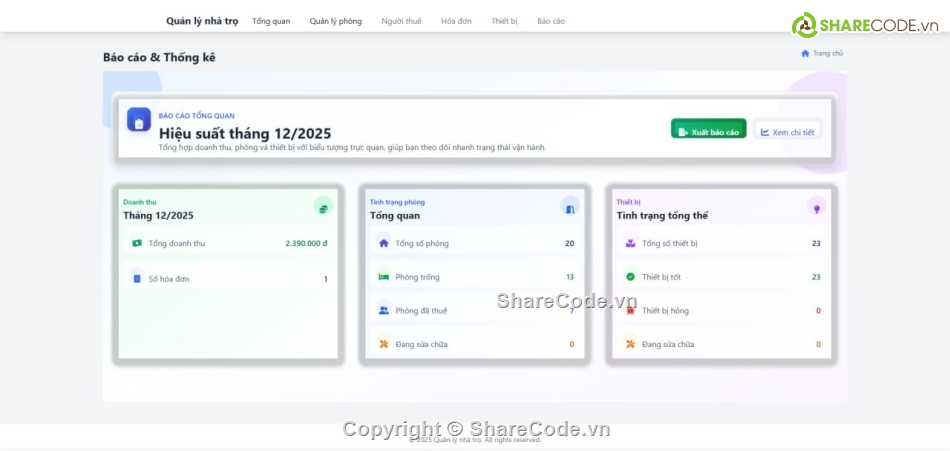Open the Quản lý phòng menu item
950x451 pixels.
point(336,21)
